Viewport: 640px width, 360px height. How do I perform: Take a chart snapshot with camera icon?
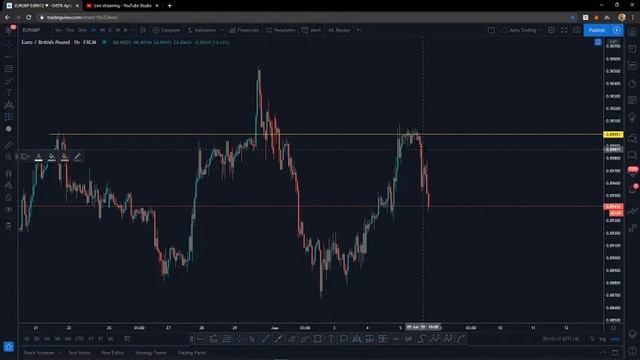tap(577, 30)
